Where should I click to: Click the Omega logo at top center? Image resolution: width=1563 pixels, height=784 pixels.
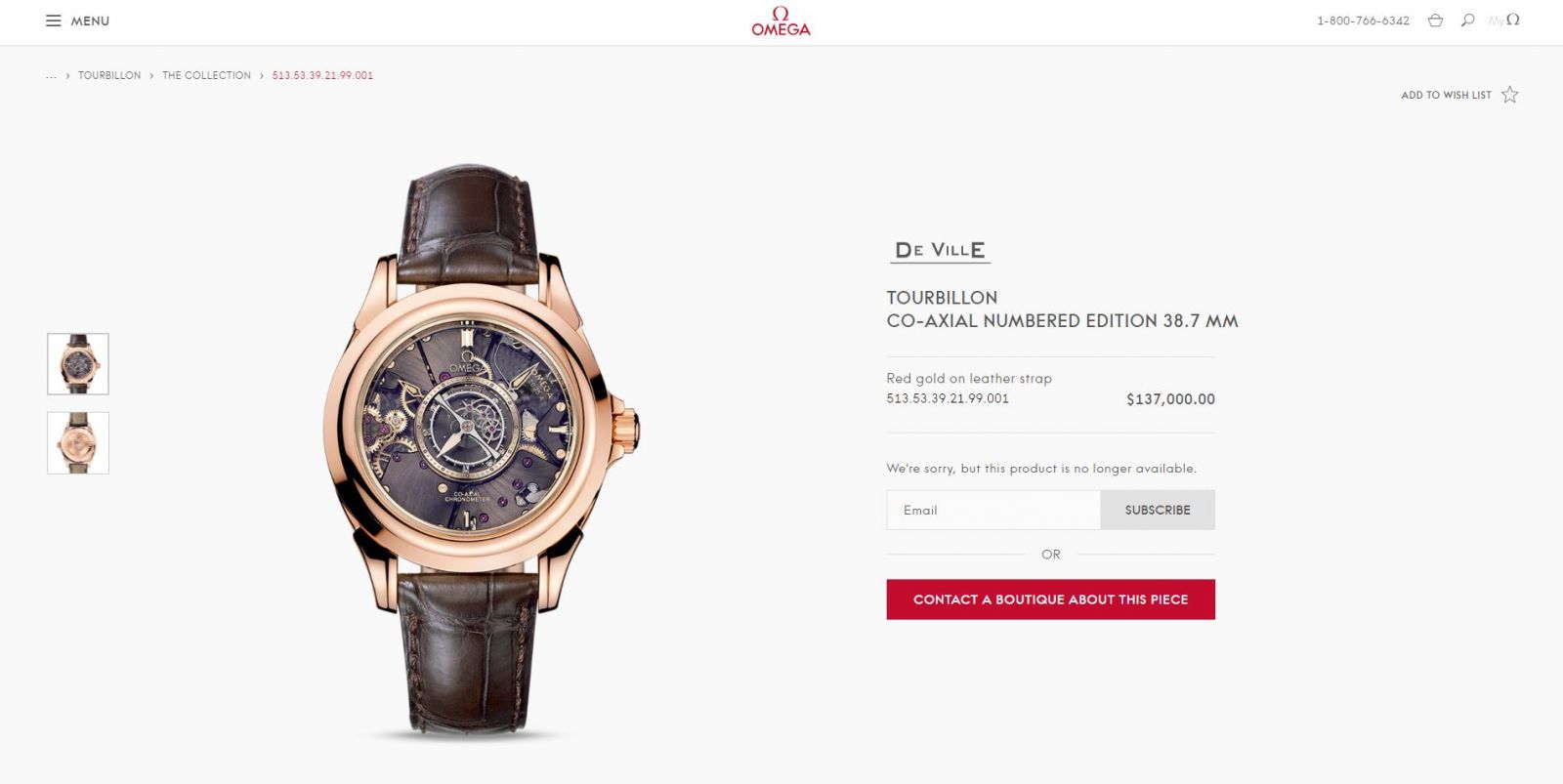tap(781, 21)
